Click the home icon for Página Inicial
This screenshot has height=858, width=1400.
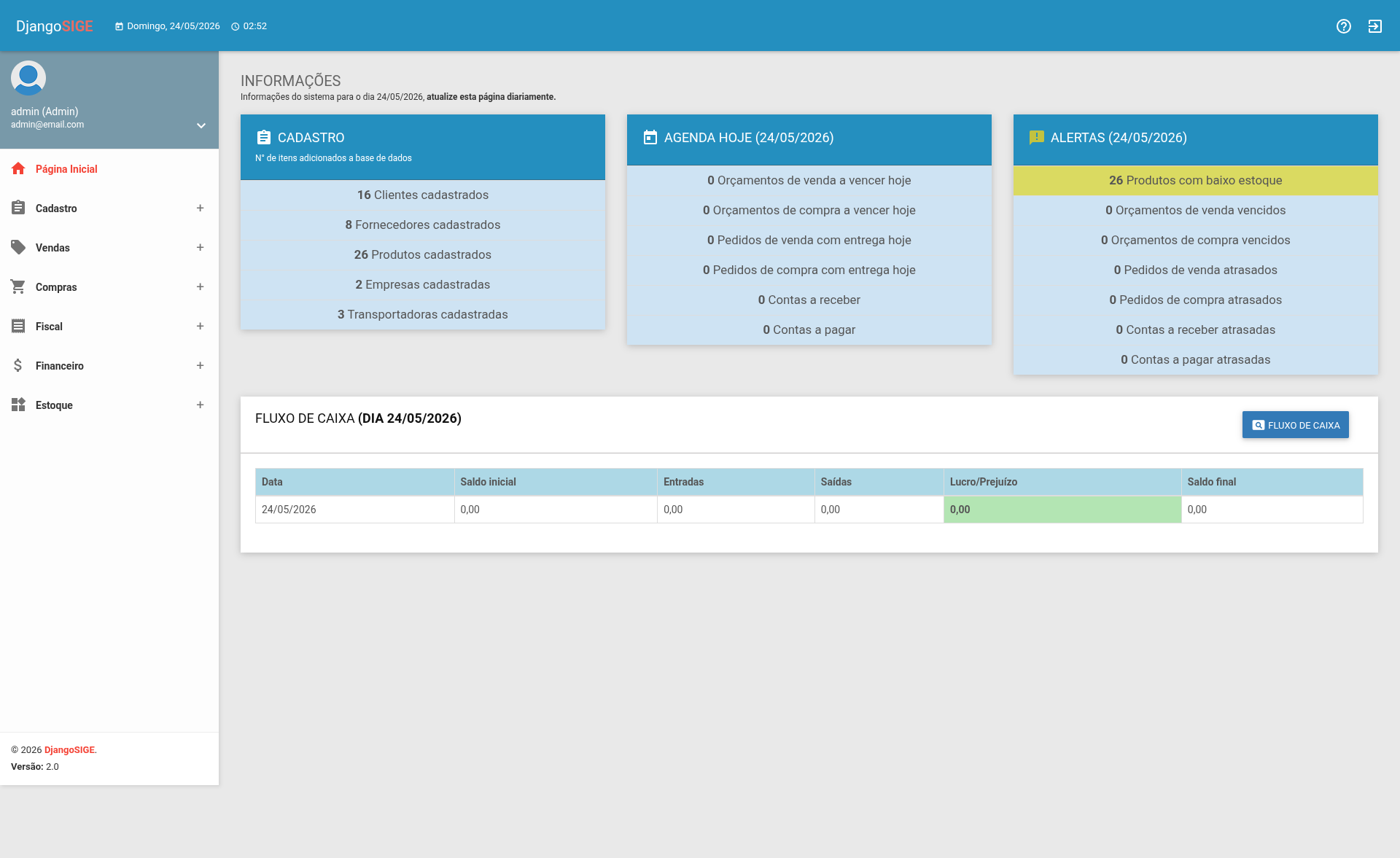point(18,169)
